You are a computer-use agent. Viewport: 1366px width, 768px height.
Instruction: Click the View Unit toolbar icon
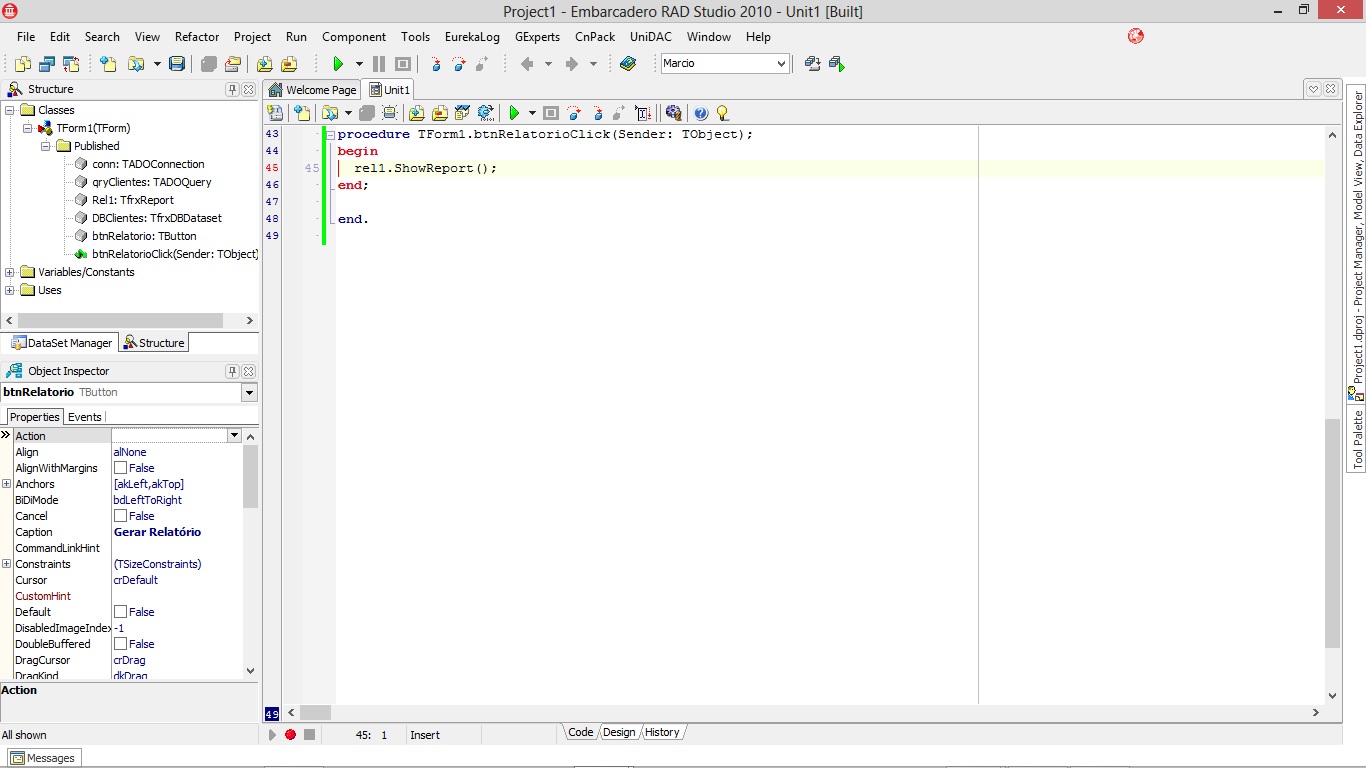23,64
